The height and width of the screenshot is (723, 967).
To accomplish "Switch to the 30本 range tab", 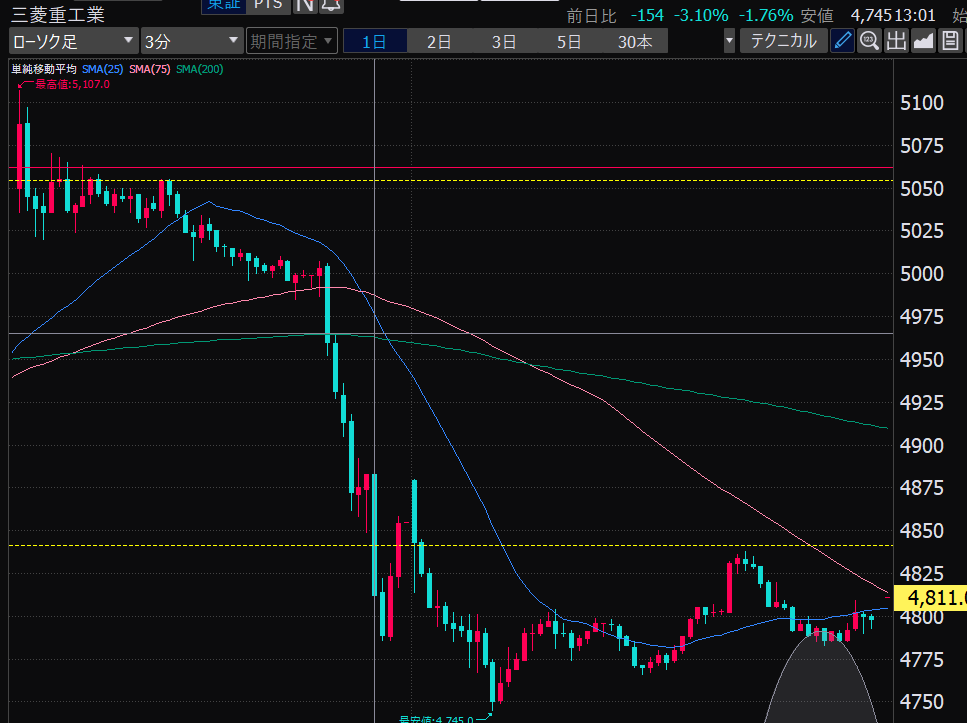I will 635,41.
